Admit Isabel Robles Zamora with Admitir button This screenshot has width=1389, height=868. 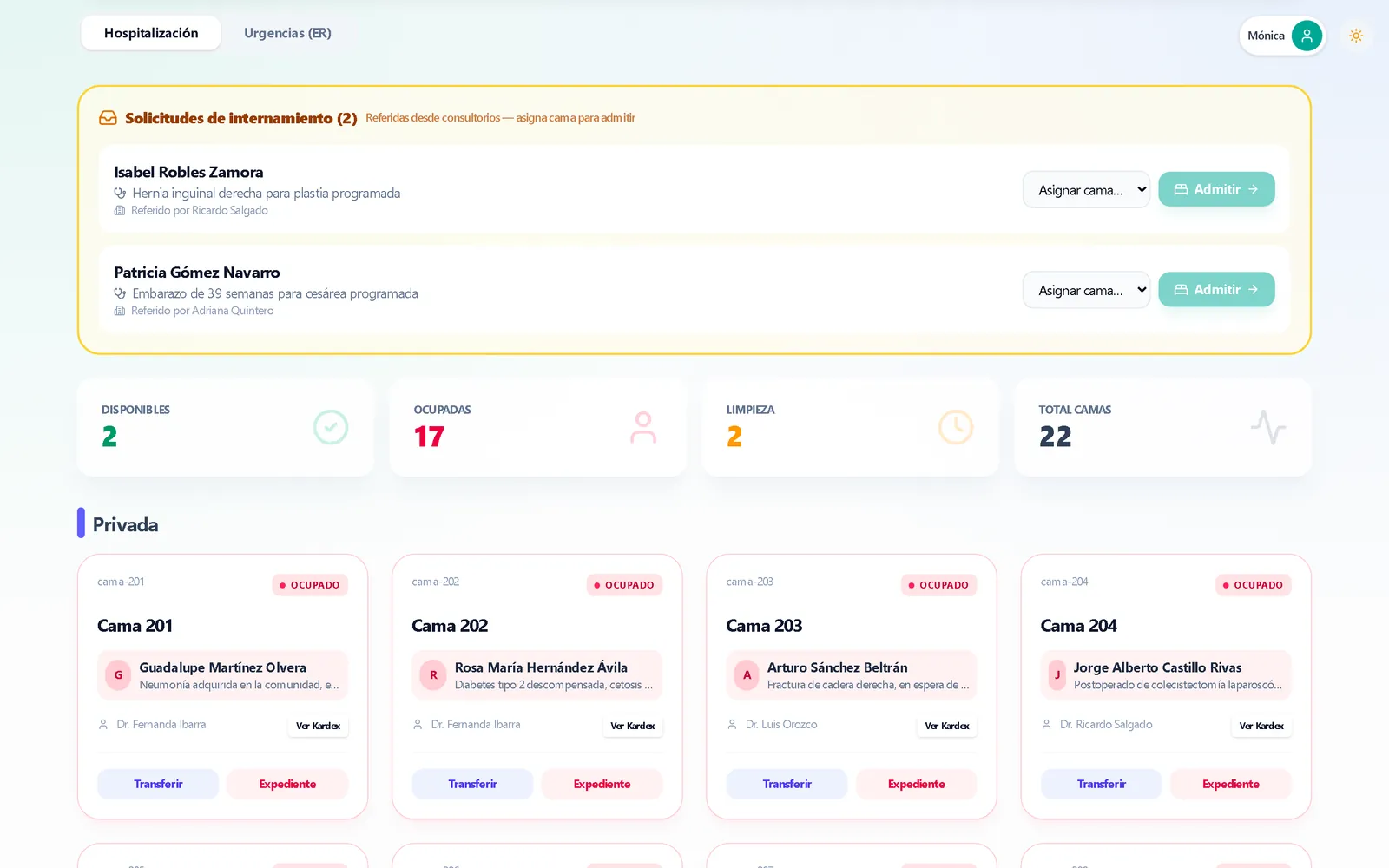click(x=1216, y=189)
